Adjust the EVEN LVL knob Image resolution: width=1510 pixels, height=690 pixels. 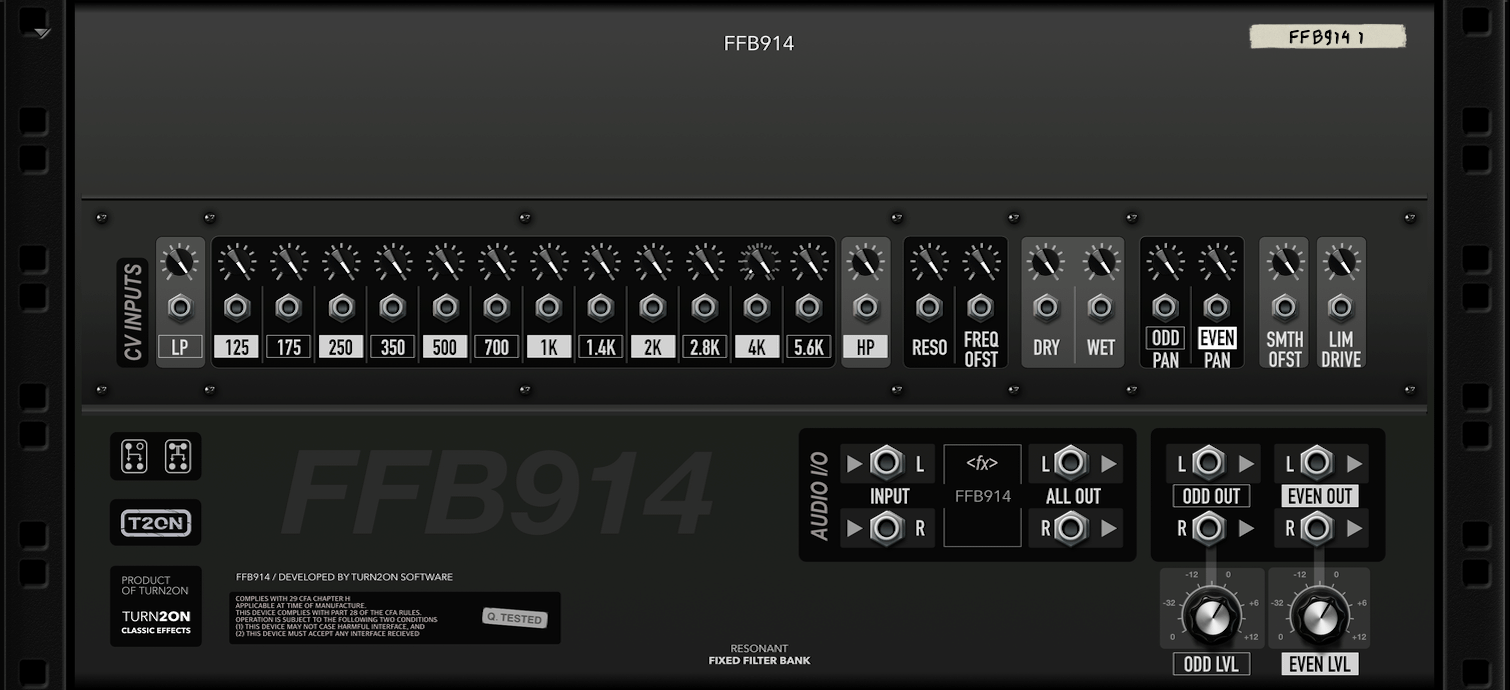pos(1319,615)
